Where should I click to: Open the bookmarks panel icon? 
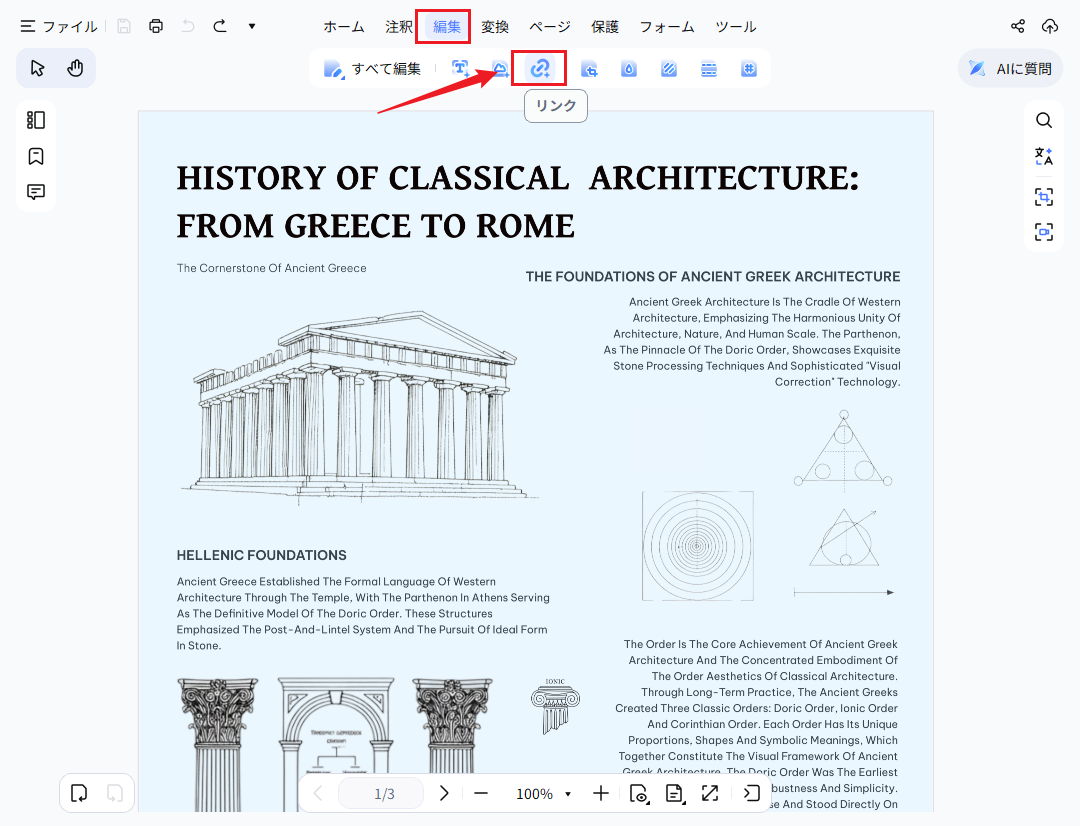click(36, 156)
